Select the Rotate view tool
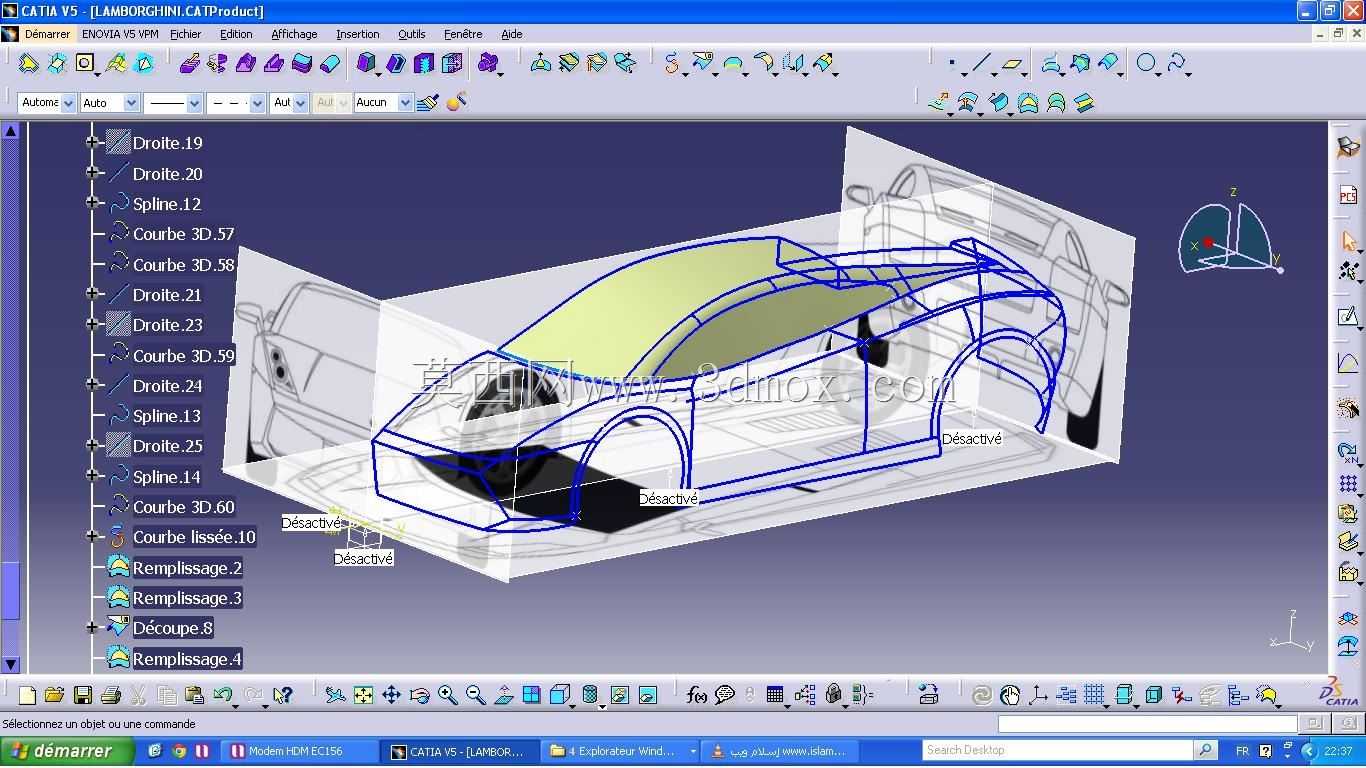This screenshot has height=768, width=1366. (x=419, y=695)
